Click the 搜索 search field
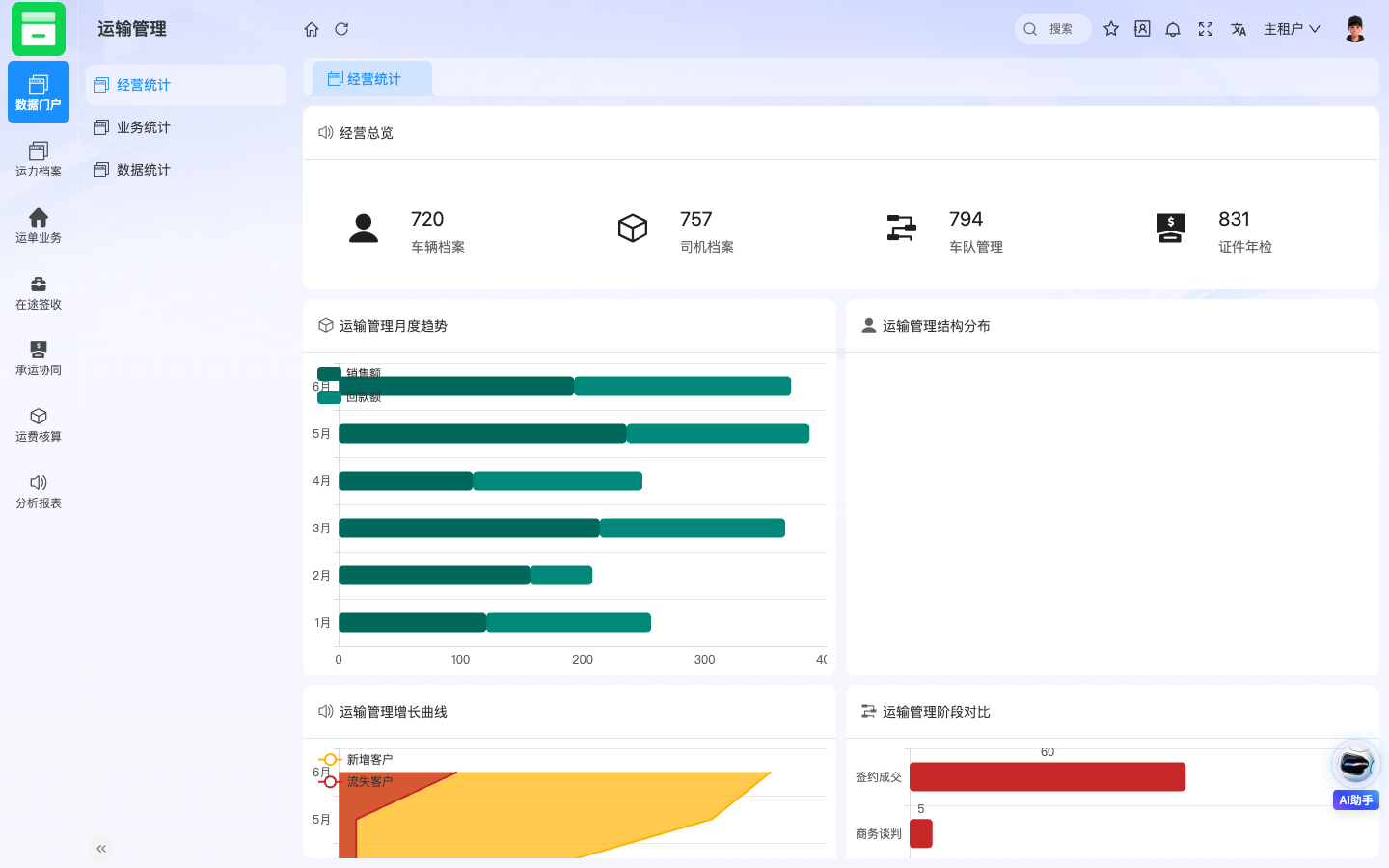 tap(1053, 29)
